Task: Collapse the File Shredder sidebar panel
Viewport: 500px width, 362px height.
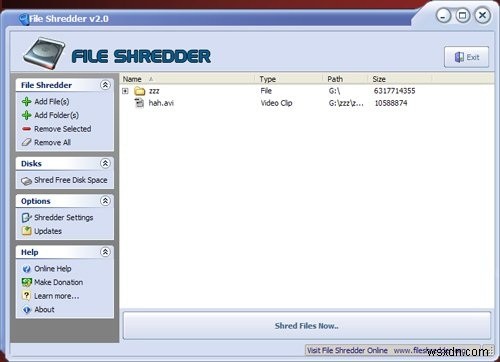Action: (105, 85)
